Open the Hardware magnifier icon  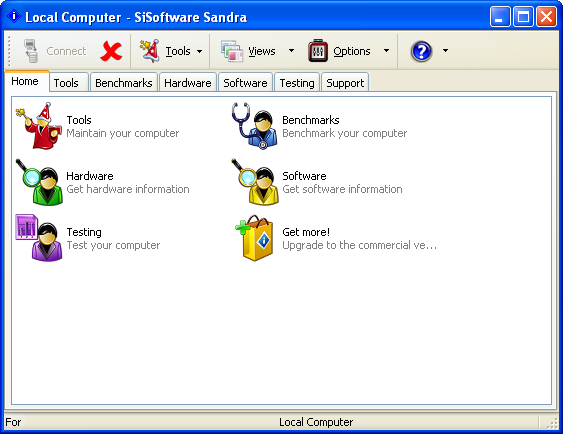(39, 182)
